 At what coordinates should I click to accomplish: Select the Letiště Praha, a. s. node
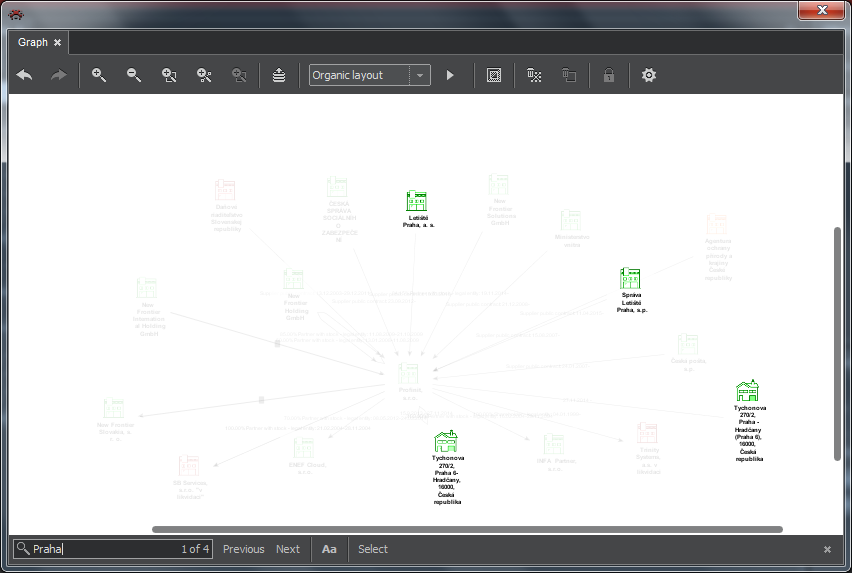[x=417, y=201]
